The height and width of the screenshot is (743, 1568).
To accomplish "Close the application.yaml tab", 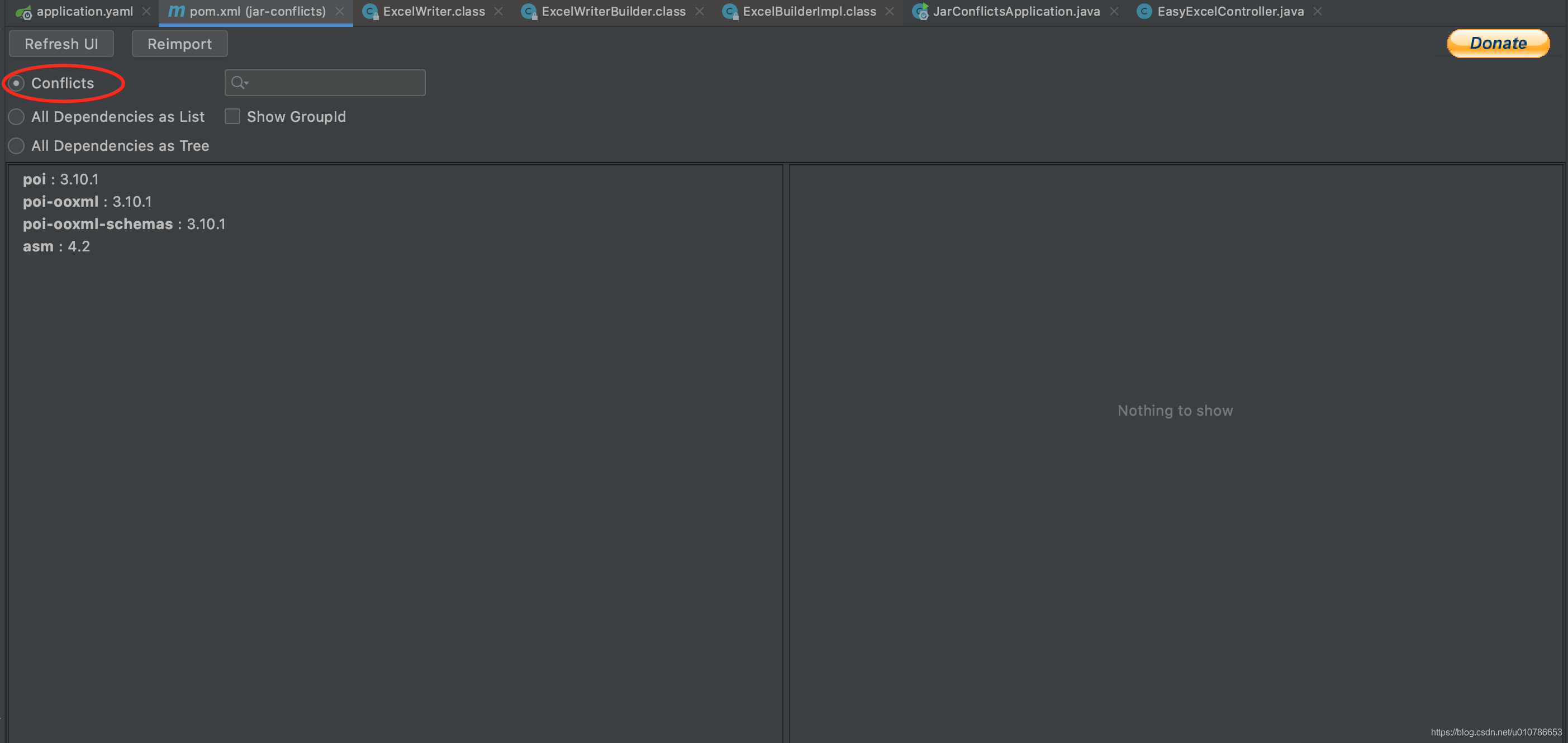I will [146, 11].
